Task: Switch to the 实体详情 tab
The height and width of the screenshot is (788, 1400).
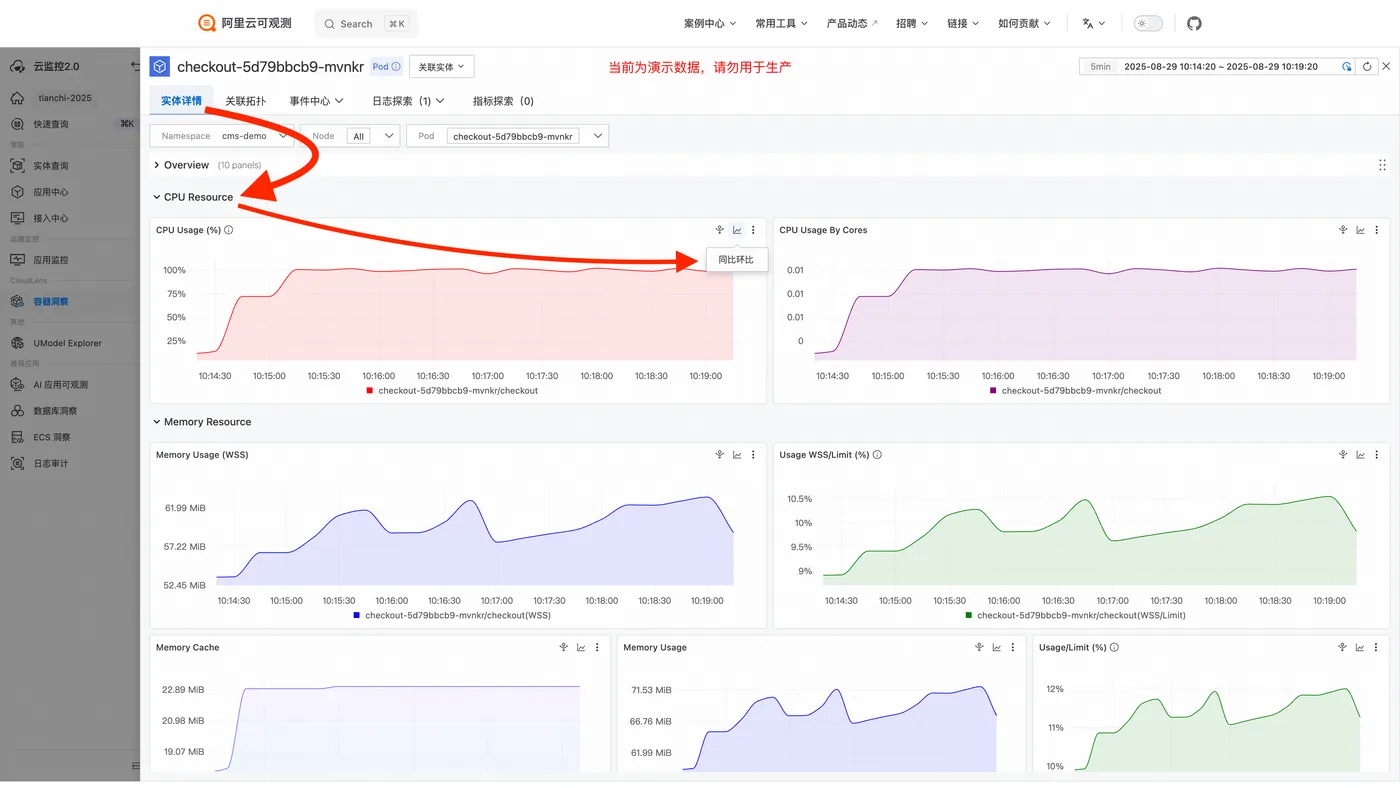Action: click(x=181, y=101)
